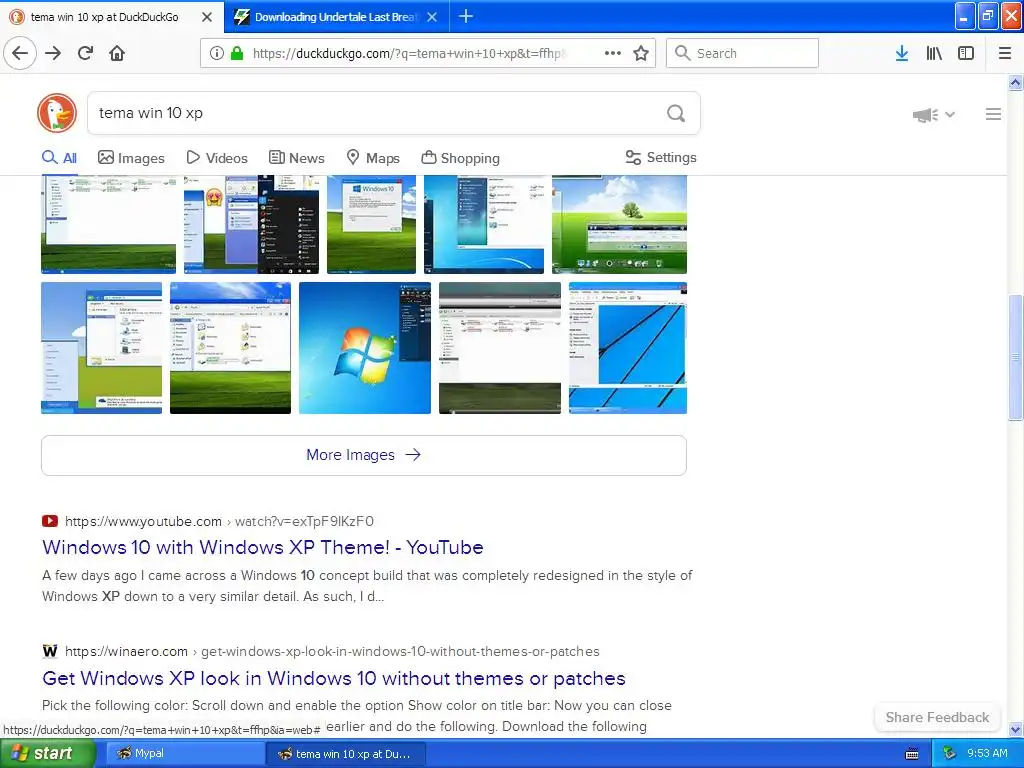This screenshot has width=1024, height=768.
Task: Click the system tray notification icon
Action: pos(950,754)
